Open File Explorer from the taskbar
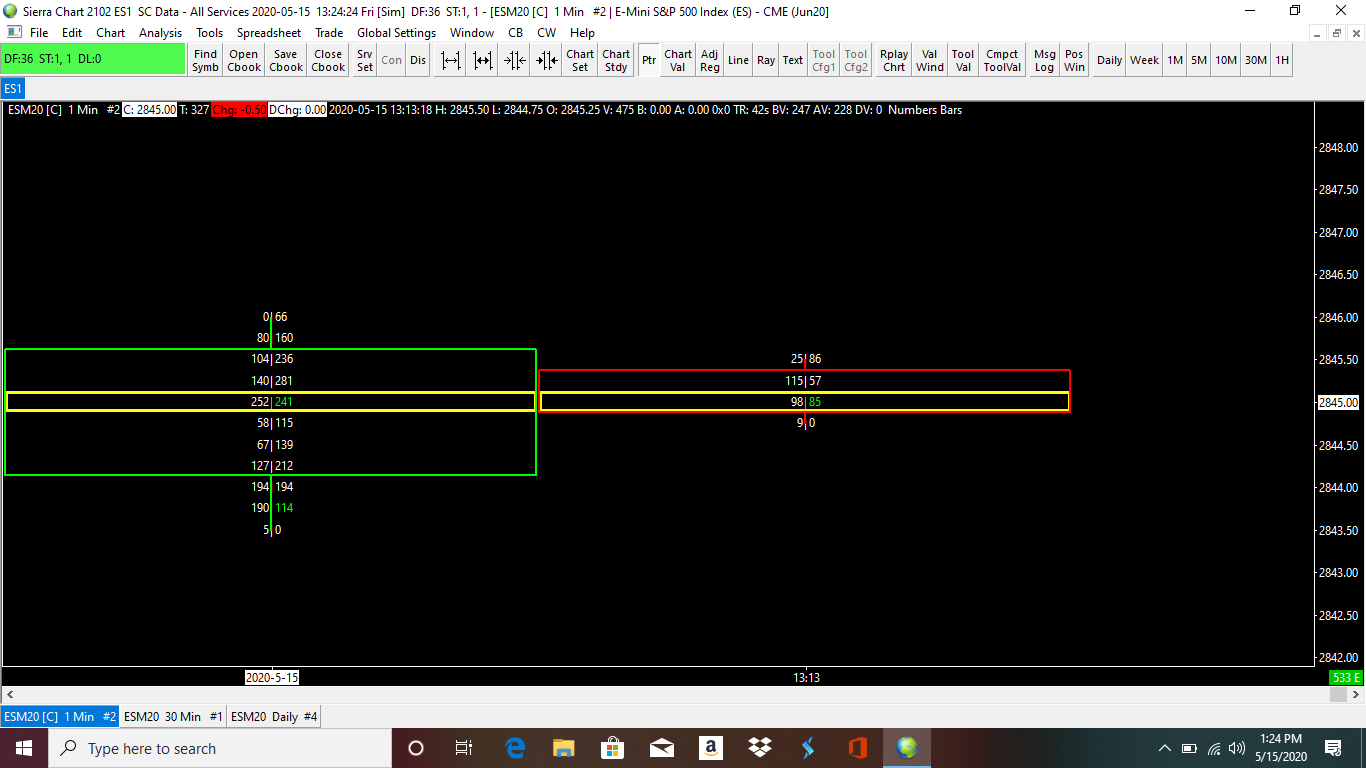This screenshot has width=1366, height=768. click(x=564, y=748)
